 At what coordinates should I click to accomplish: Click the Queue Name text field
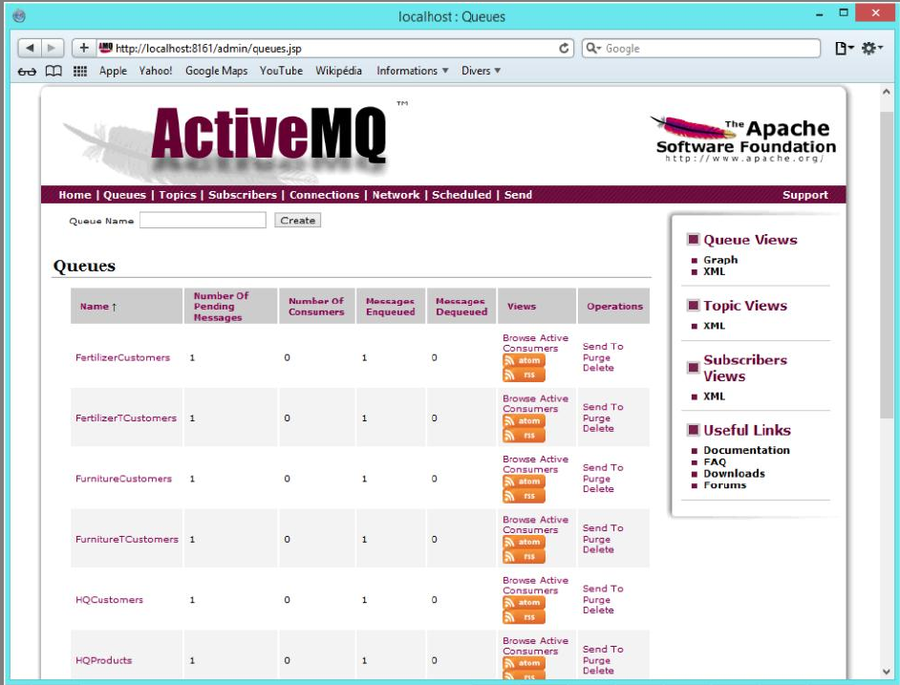click(x=202, y=220)
